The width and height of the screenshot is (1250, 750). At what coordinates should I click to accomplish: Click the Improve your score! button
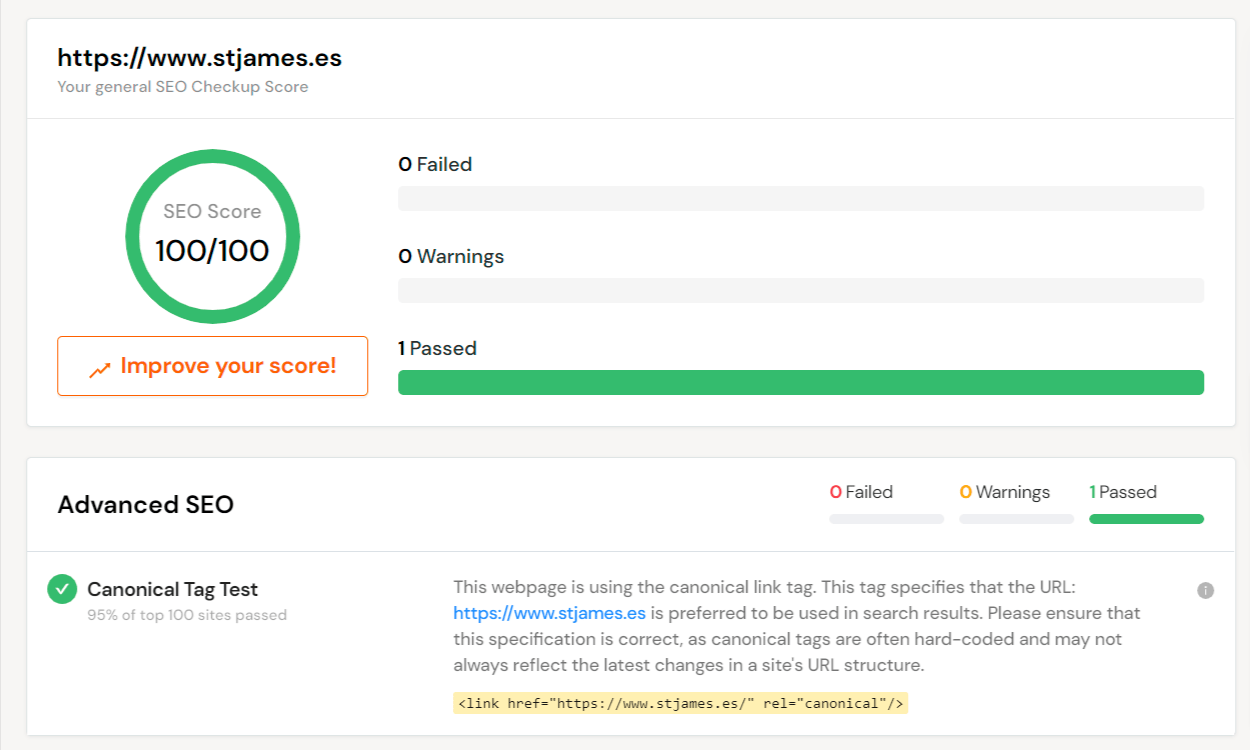212,366
